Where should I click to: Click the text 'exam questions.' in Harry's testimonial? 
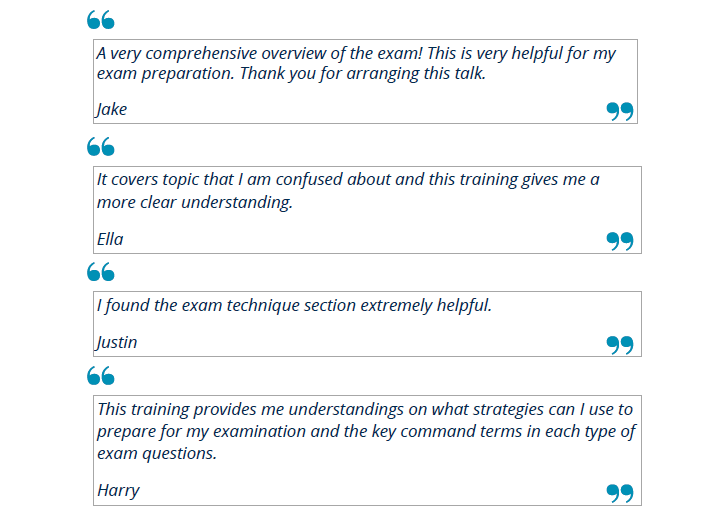point(157,453)
